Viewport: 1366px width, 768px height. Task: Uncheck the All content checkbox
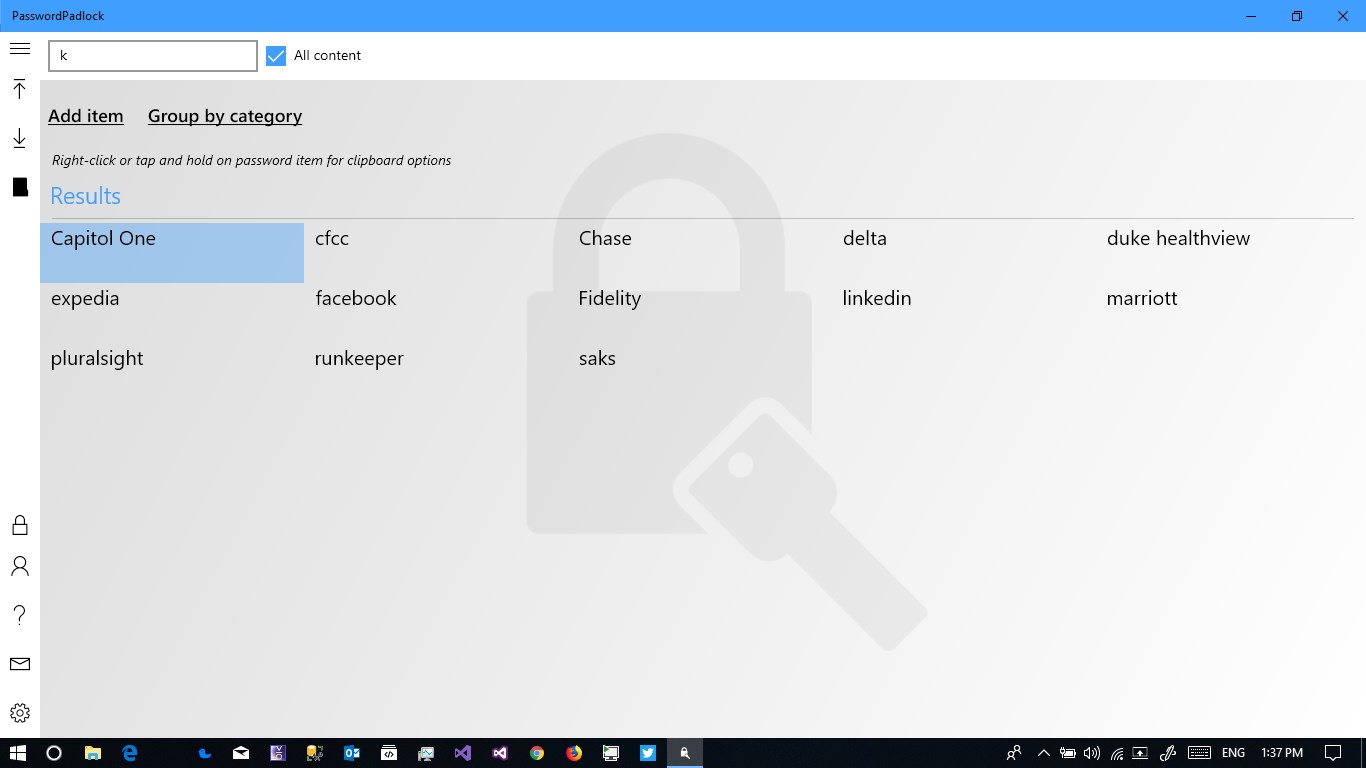point(275,55)
